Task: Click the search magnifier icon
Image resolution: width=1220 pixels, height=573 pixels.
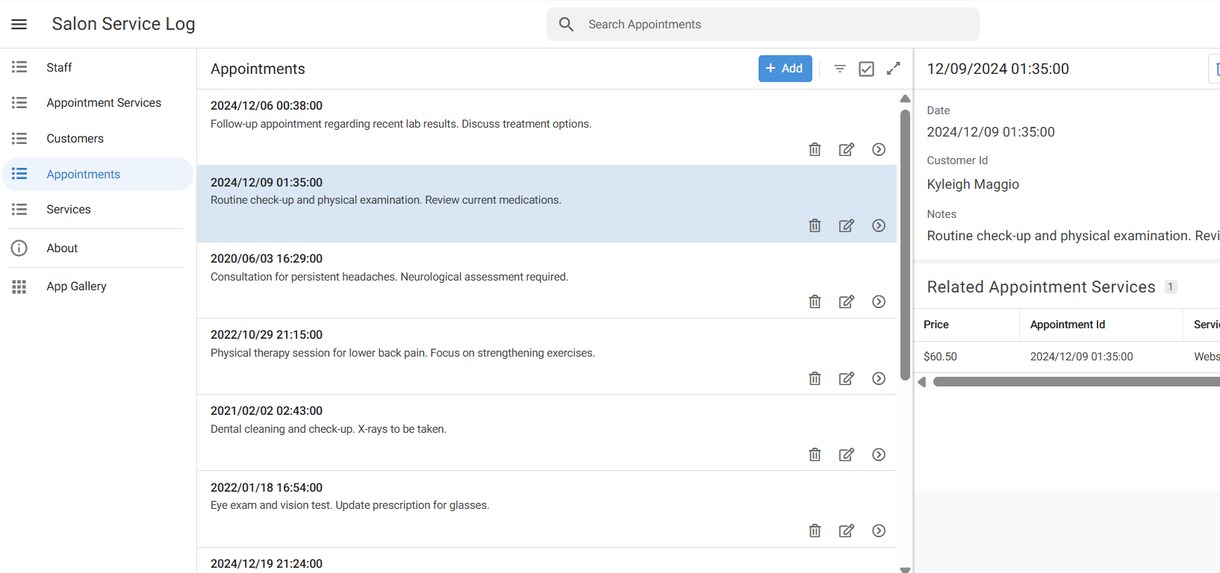Action: [x=566, y=24]
